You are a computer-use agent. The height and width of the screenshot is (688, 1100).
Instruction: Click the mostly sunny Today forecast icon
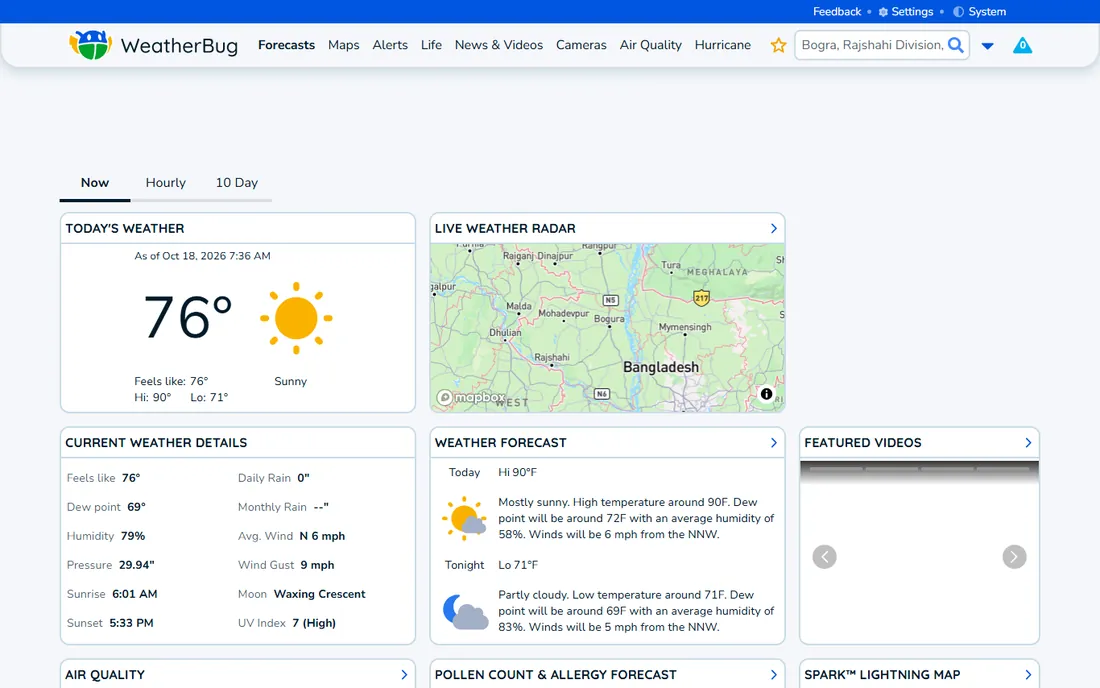coord(464,518)
